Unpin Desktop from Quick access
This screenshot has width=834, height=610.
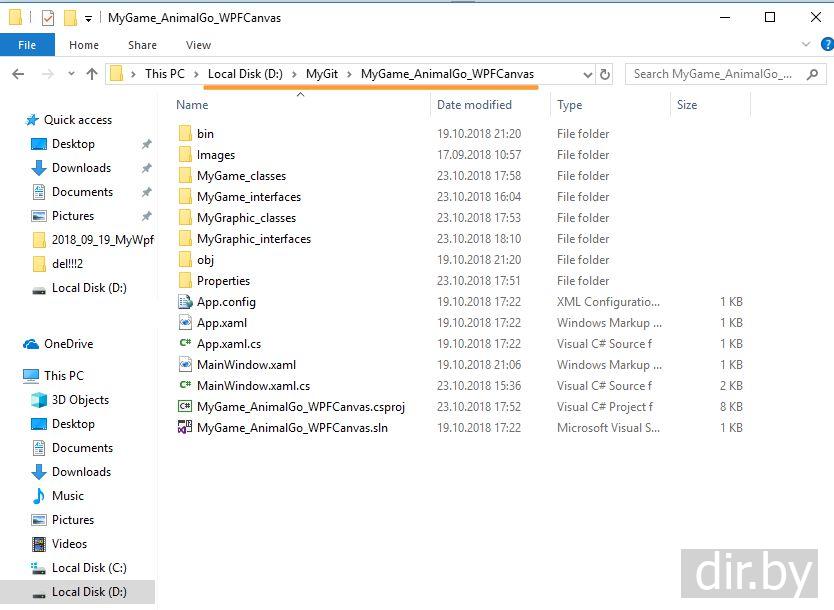[x=147, y=144]
